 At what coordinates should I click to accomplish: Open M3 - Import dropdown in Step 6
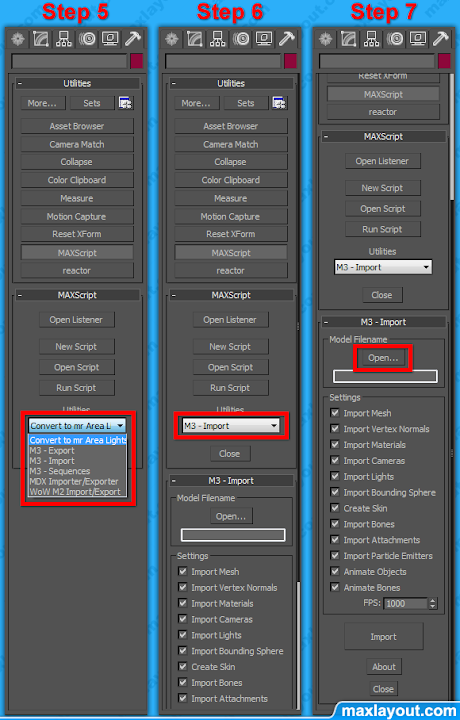231,426
